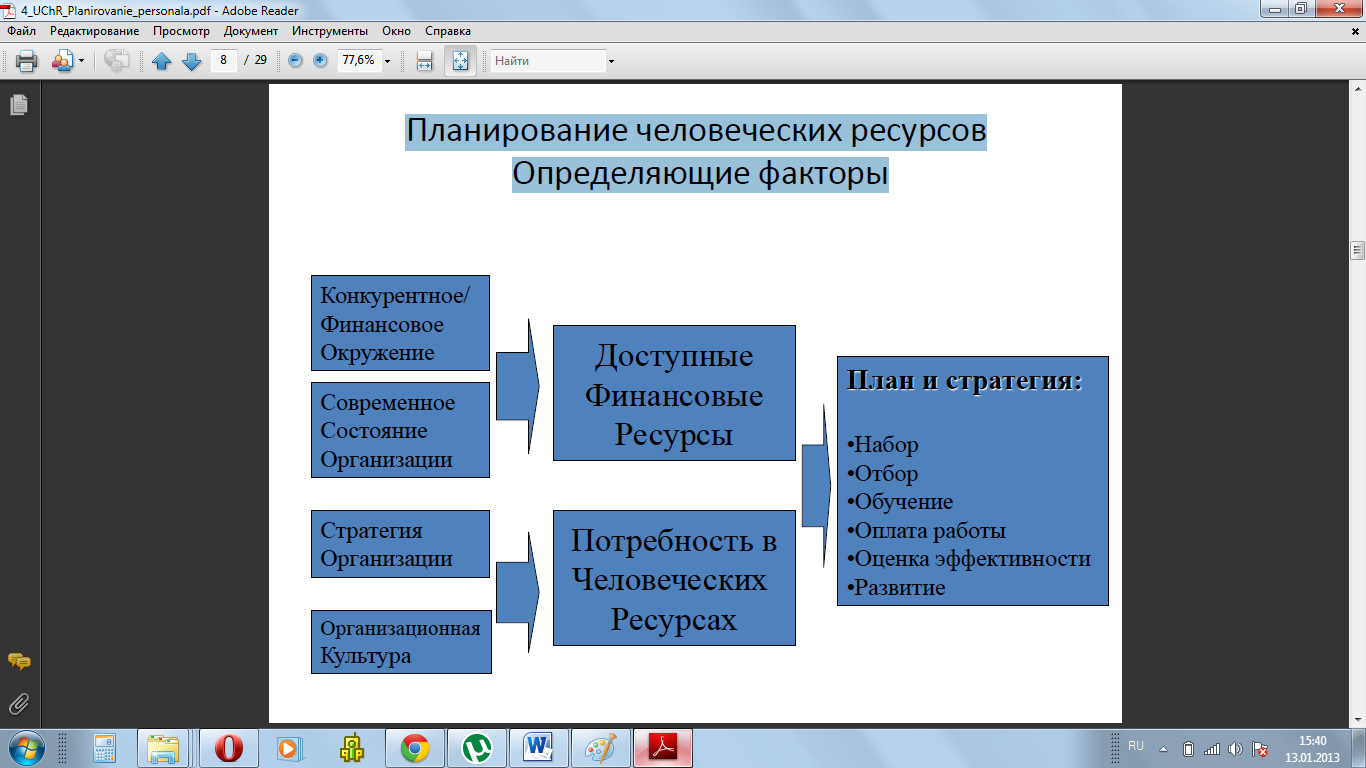
Task: Open the Справка menu
Action: pos(448,31)
